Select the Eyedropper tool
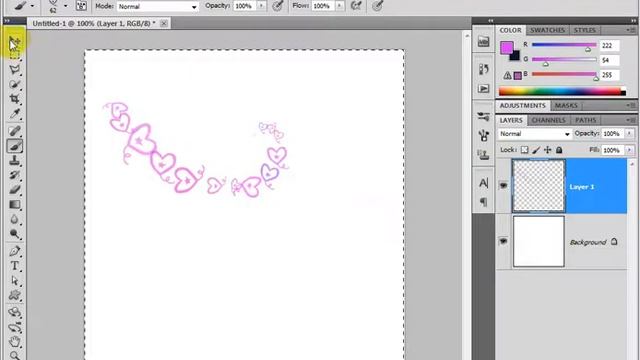The image size is (640, 360). 15,113
